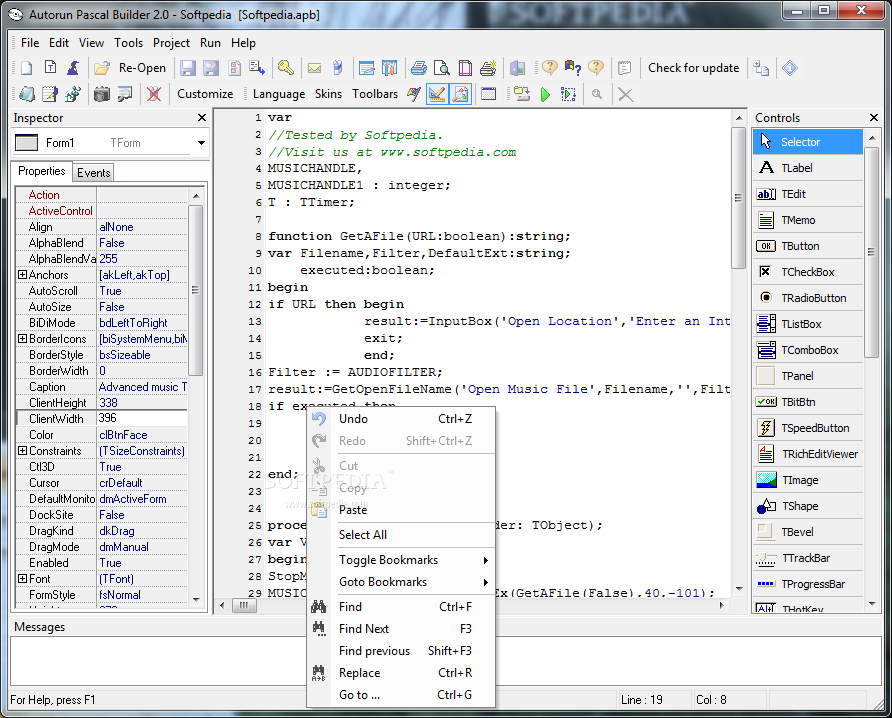Choose Undo from the context menu
The image size is (892, 718).
coord(401,419)
